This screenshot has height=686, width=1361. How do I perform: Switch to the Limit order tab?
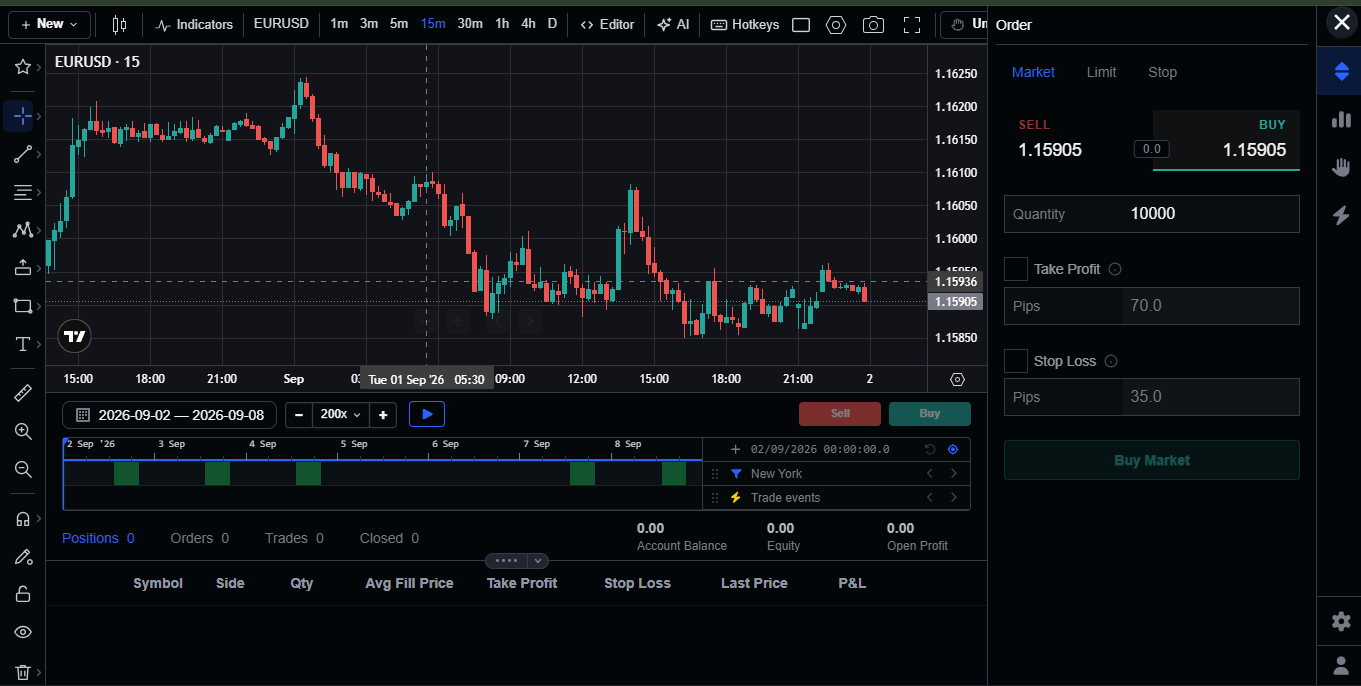point(1101,72)
